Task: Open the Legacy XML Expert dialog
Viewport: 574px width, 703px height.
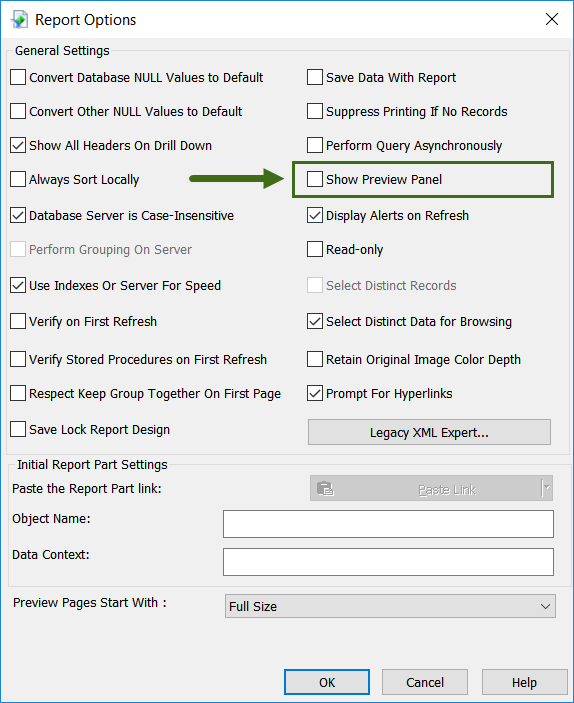Action: (x=429, y=432)
